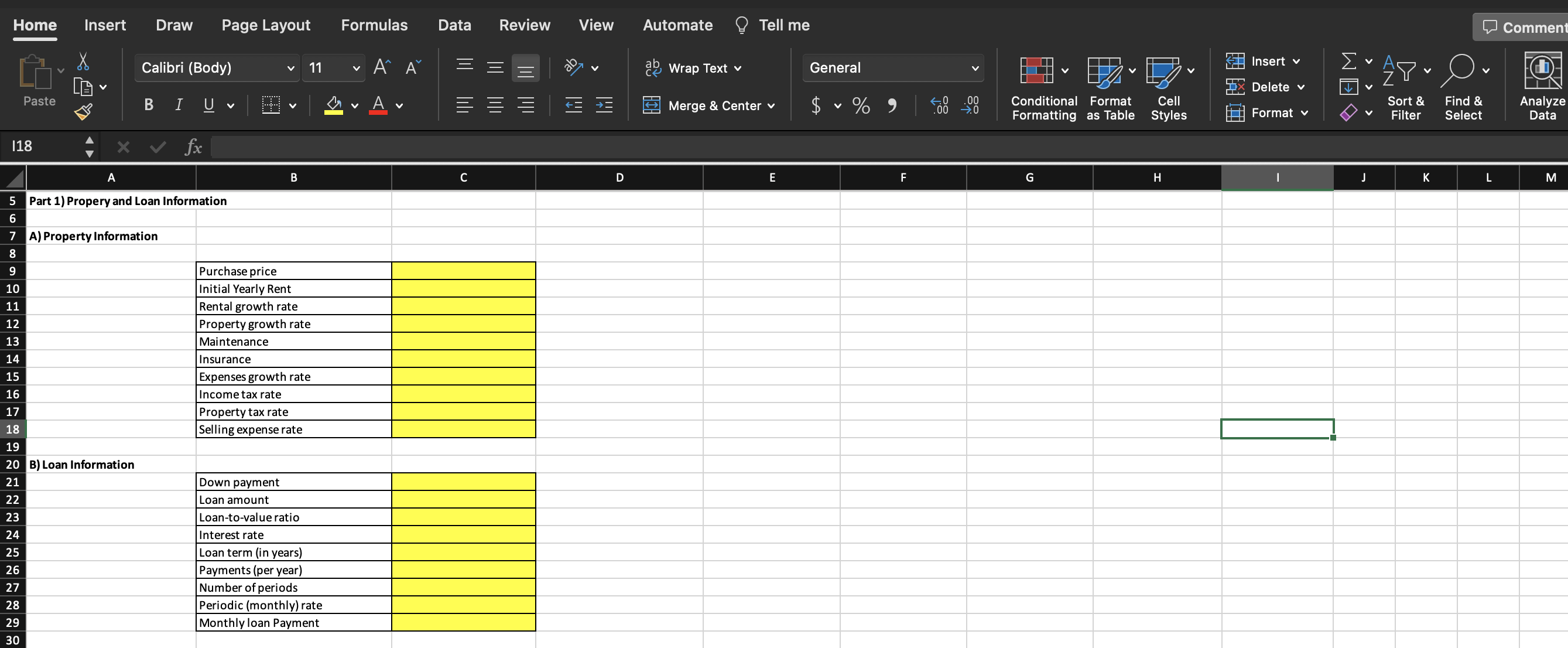Viewport: 1568px width, 648px height.
Task: Click the Increase Font Size icon
Action: [x=382, y=67]
